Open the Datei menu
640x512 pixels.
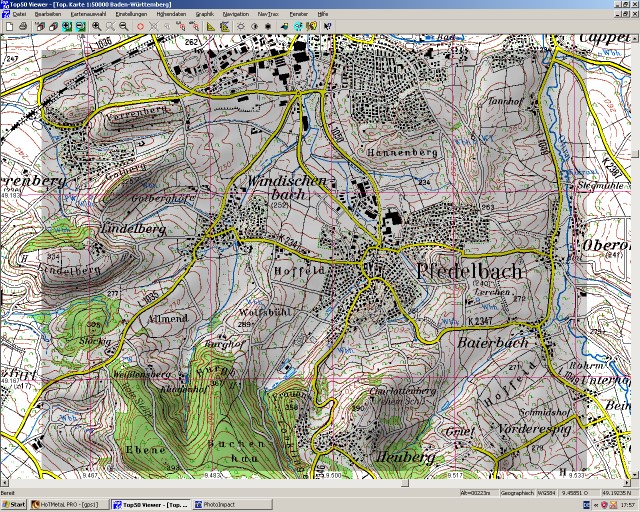point(19,15)
